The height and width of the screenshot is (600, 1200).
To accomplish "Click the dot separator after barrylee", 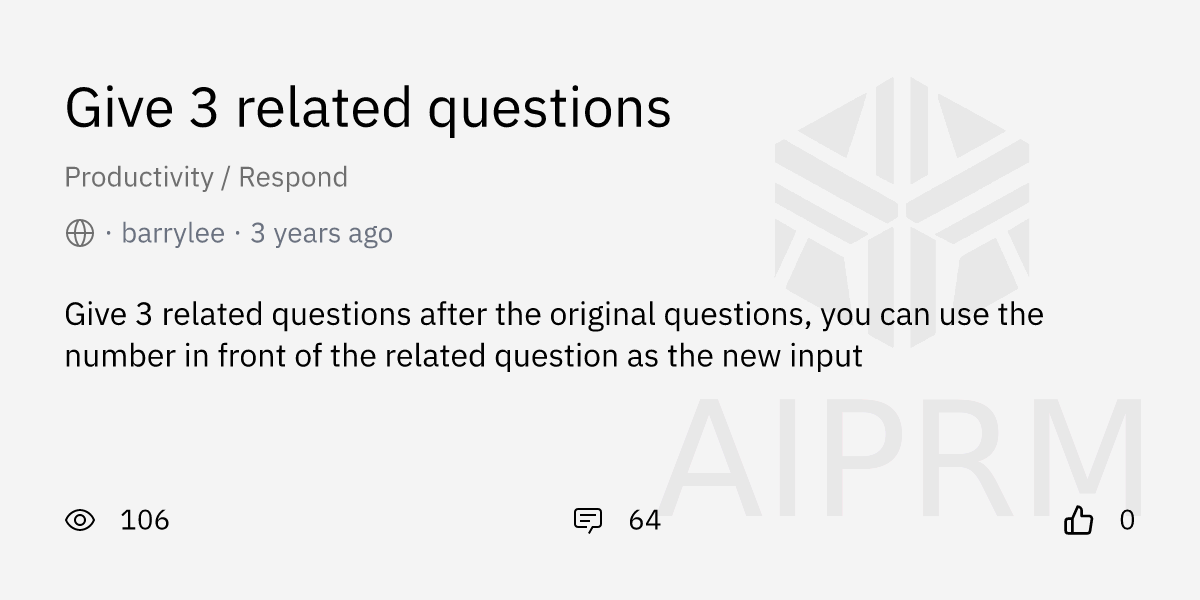I will [238, 234].
